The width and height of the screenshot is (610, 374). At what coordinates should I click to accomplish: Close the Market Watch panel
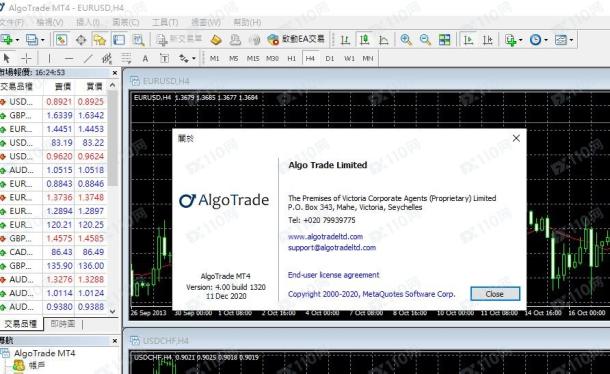pos(115,73)
